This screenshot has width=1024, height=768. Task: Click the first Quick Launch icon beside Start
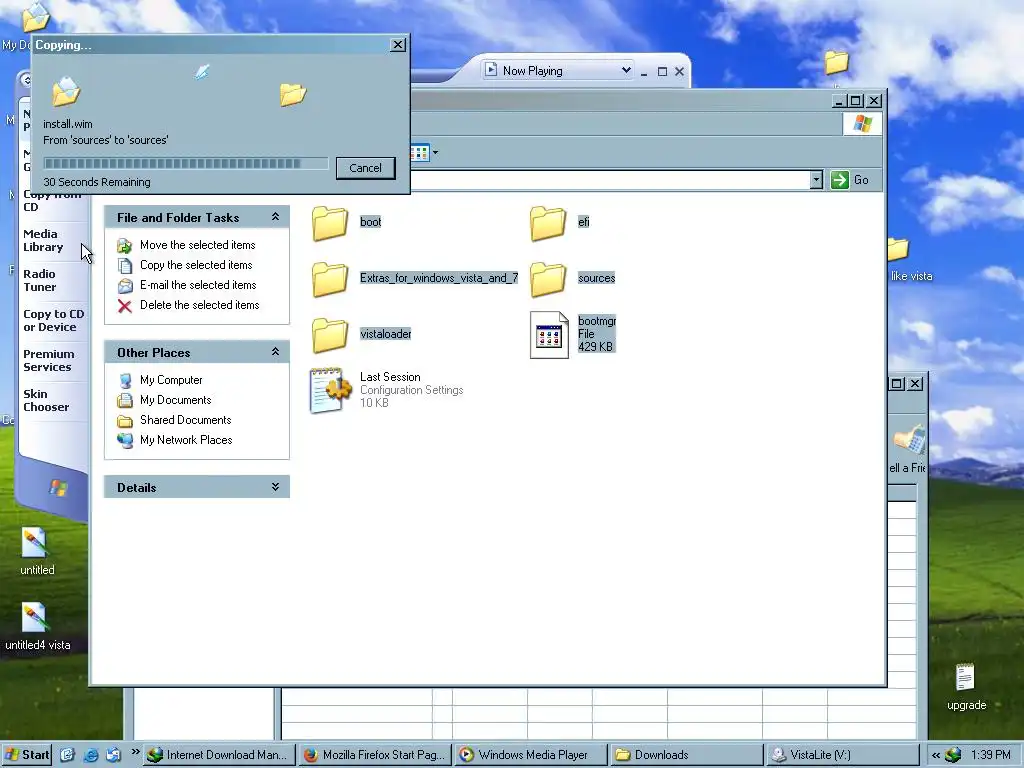(x=67, y=755)
